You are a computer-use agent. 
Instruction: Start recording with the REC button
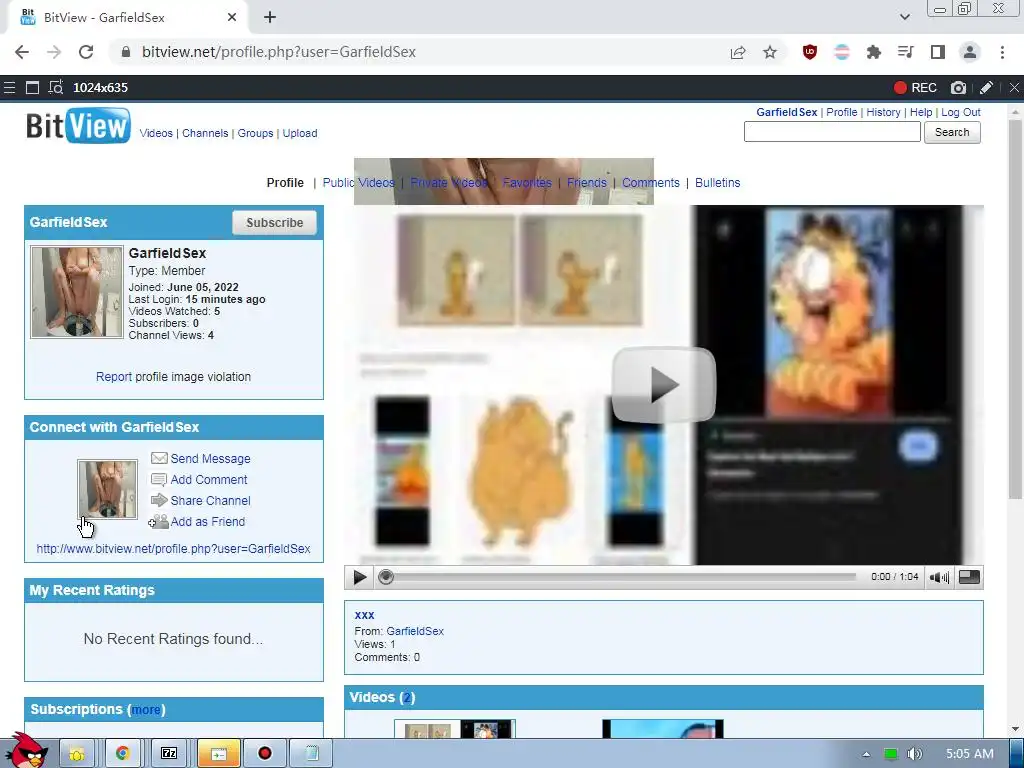pyautogui.click(x=915, y=88)
